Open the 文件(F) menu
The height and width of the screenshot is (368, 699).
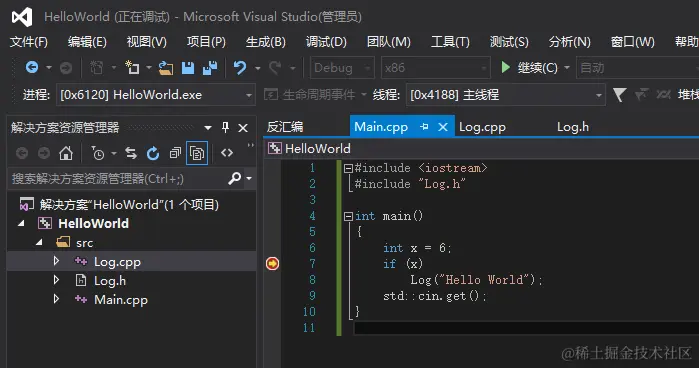pyautogui.click(x=29, y=42)
